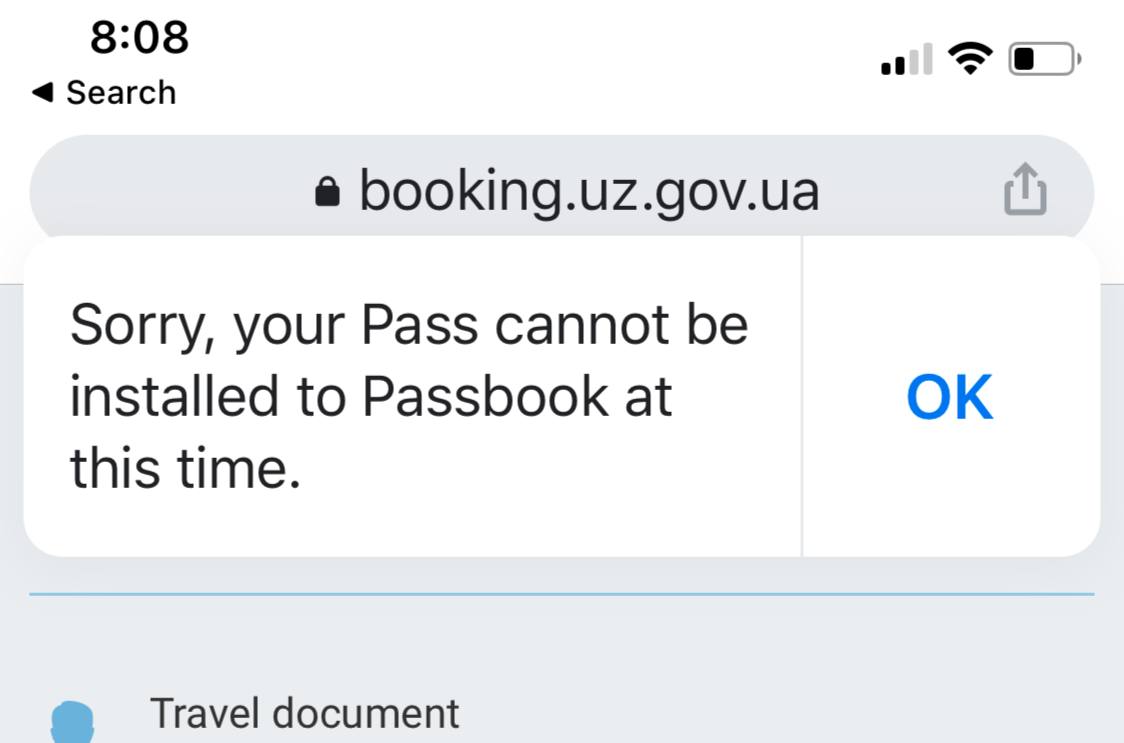Tap the cellular signal bars
The width and height of the screenshot is (1124, 743).
907,59
